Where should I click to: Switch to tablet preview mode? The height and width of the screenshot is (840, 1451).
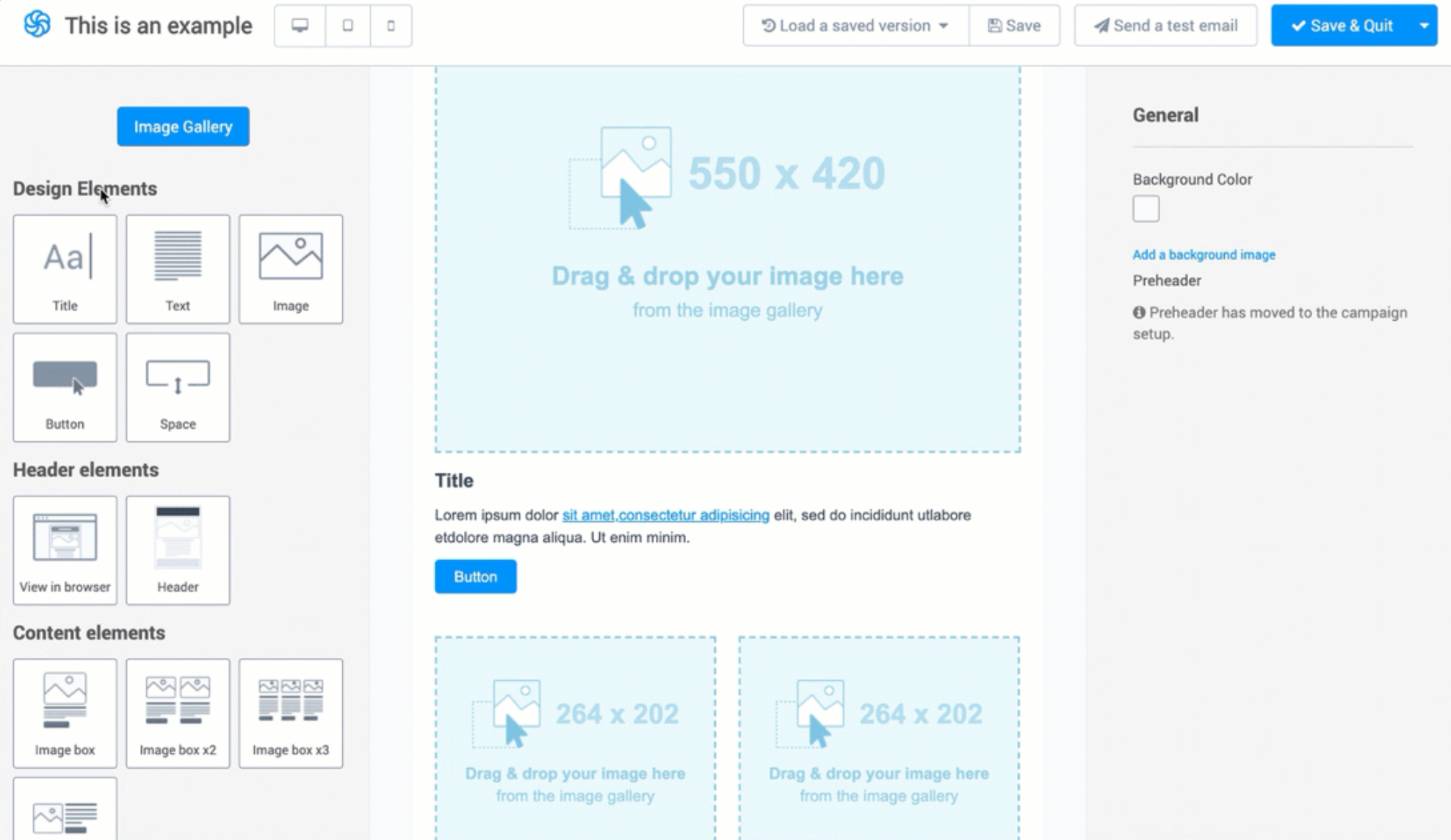(x=347, y=26)
